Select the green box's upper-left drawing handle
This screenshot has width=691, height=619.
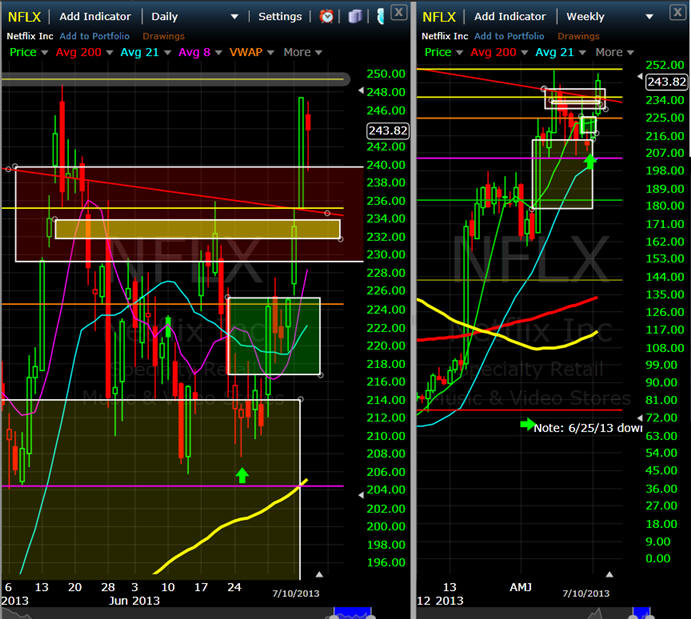click(228, 297)
